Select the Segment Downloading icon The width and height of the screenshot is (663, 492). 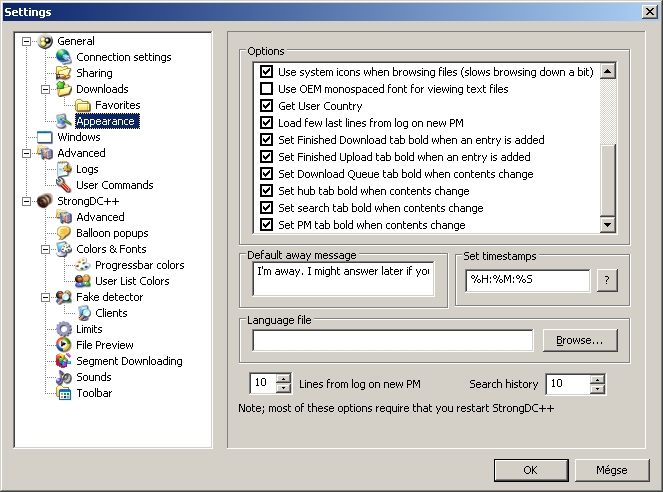64,361
